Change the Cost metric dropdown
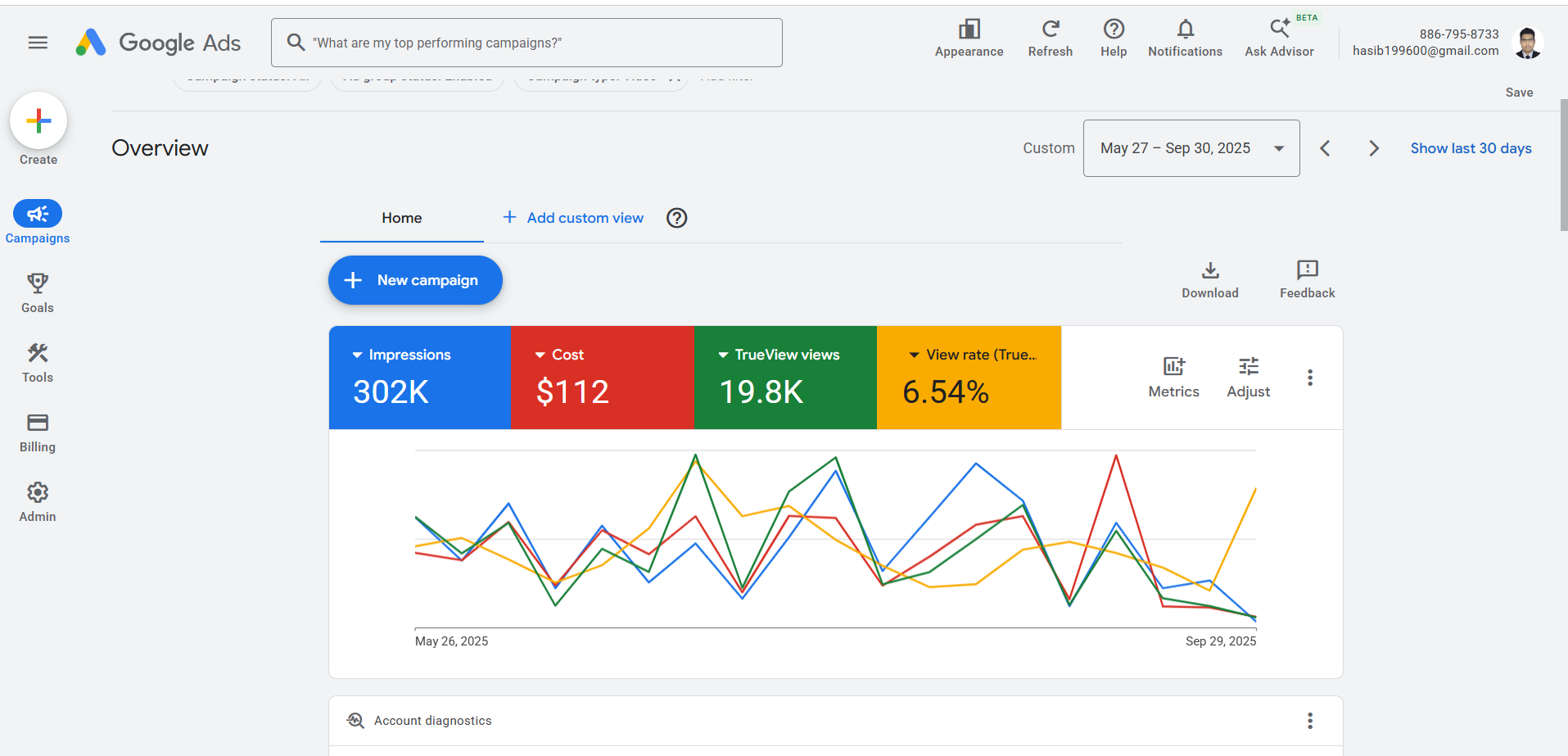1568x756 pixels. (559, 355)
